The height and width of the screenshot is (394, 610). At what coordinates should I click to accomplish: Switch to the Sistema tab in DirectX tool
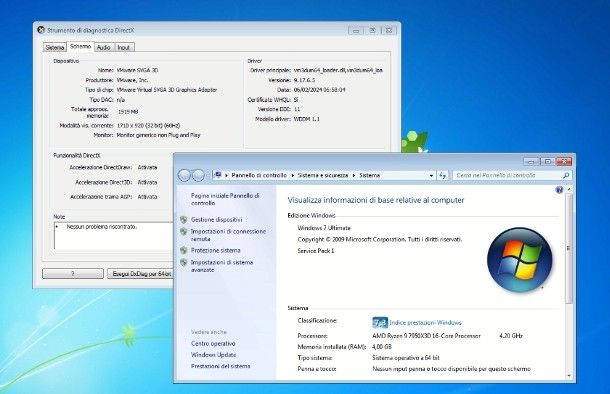(x=54, y=47)
